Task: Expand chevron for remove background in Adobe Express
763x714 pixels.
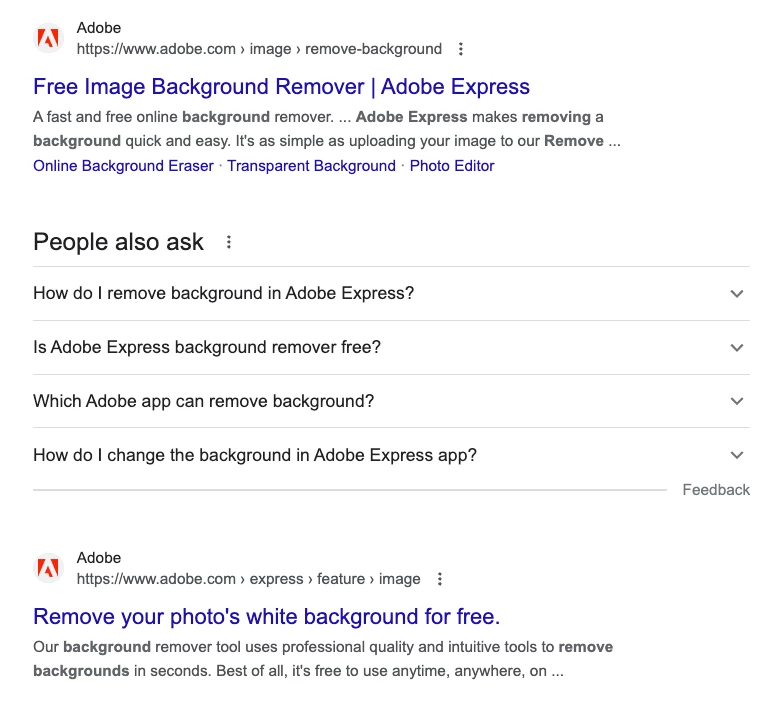Action: [x=737, y=293]
